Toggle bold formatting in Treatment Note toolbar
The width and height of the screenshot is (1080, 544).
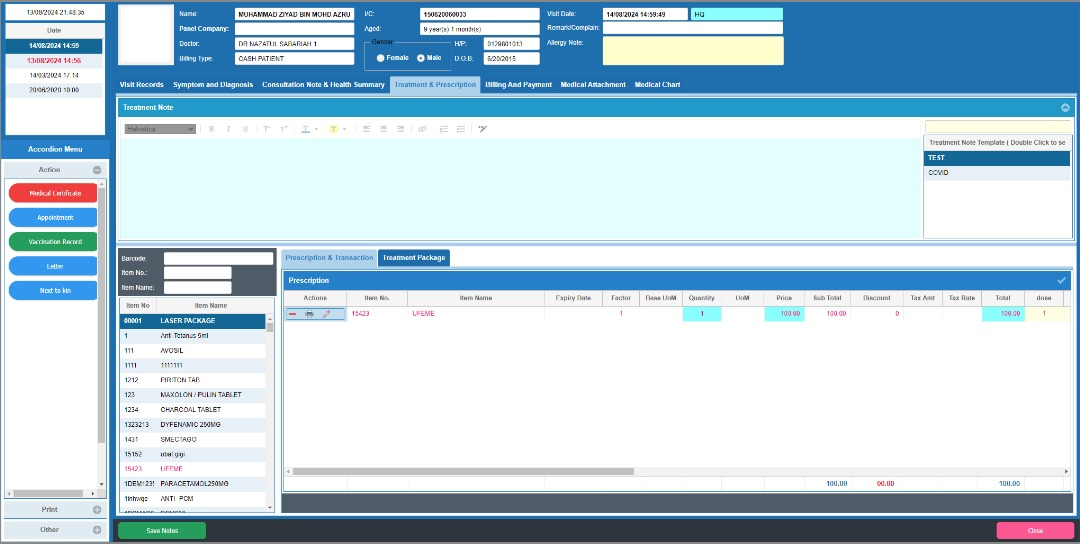pyautogui.click(x=212, y=129)
